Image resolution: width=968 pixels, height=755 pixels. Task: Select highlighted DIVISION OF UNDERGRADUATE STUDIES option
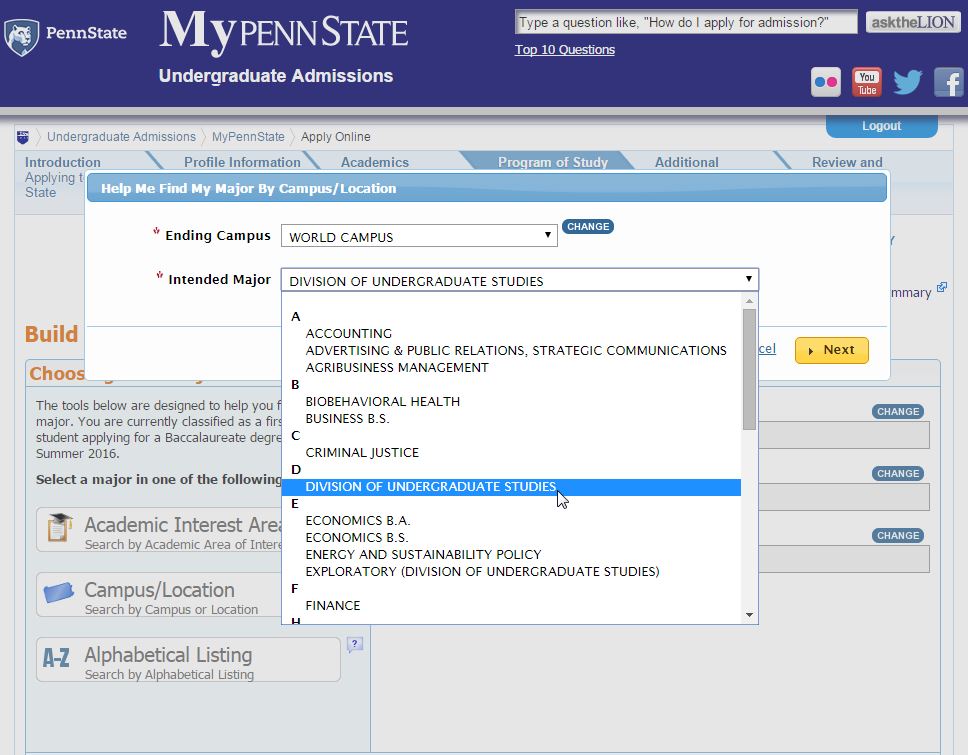[511, 487]
